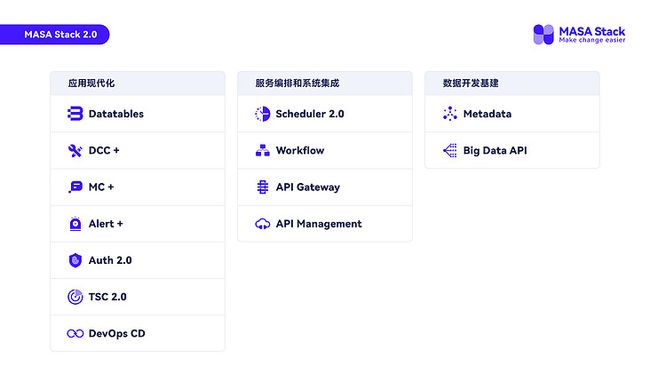Click the Metadata nodes icon
The width and height of the screenshot is (650, 366).
pyautogui.click(x=450, y=114)
